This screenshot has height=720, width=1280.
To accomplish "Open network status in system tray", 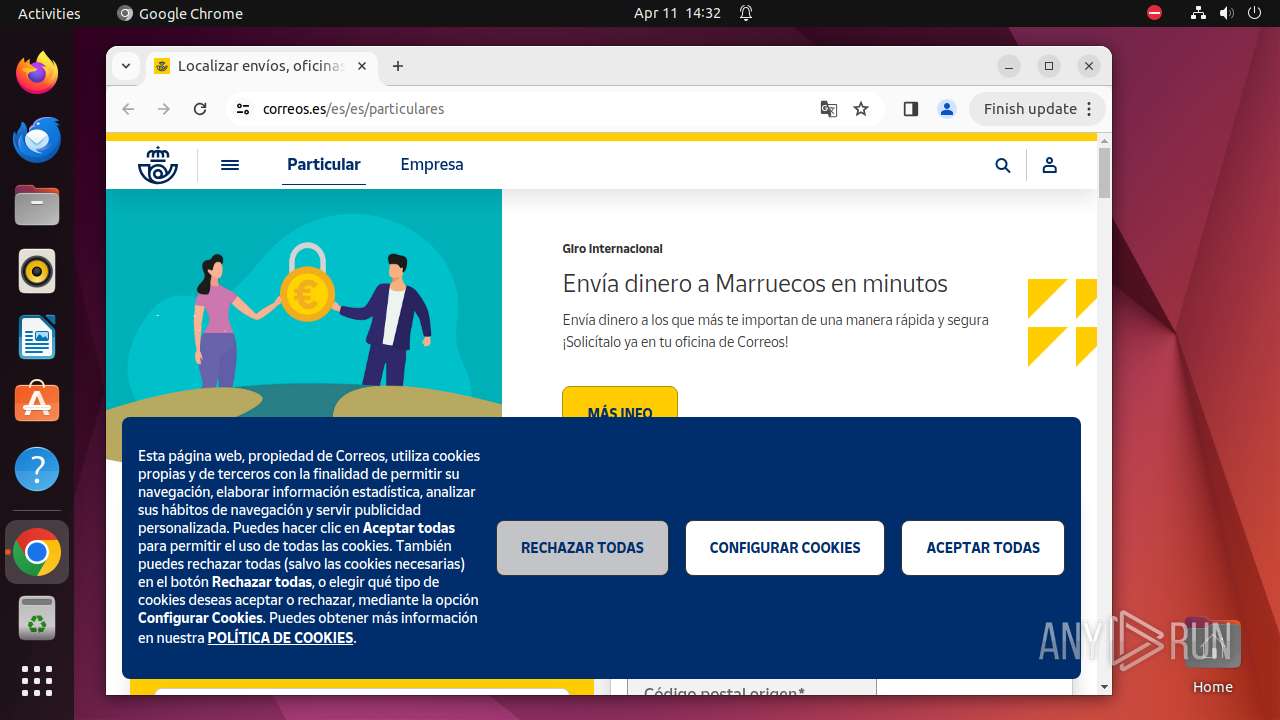I will 1199,13.
